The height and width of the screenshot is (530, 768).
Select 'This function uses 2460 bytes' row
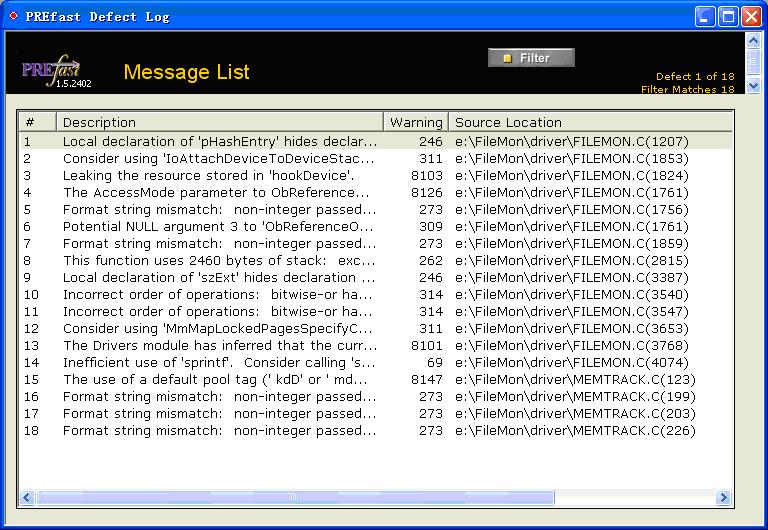[x=376, y=261]
